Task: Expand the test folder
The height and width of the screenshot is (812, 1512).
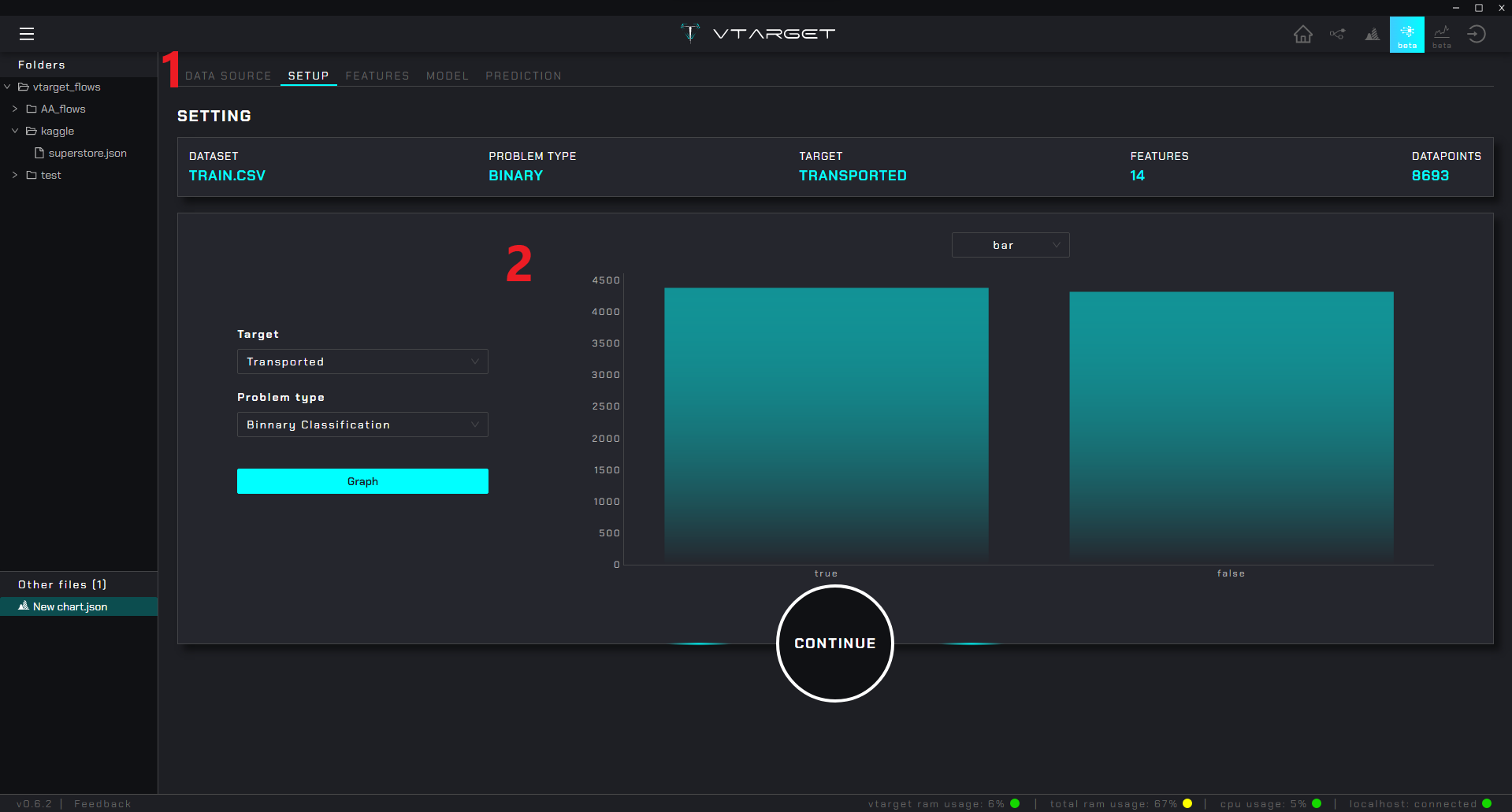Action: coord(15,176)
